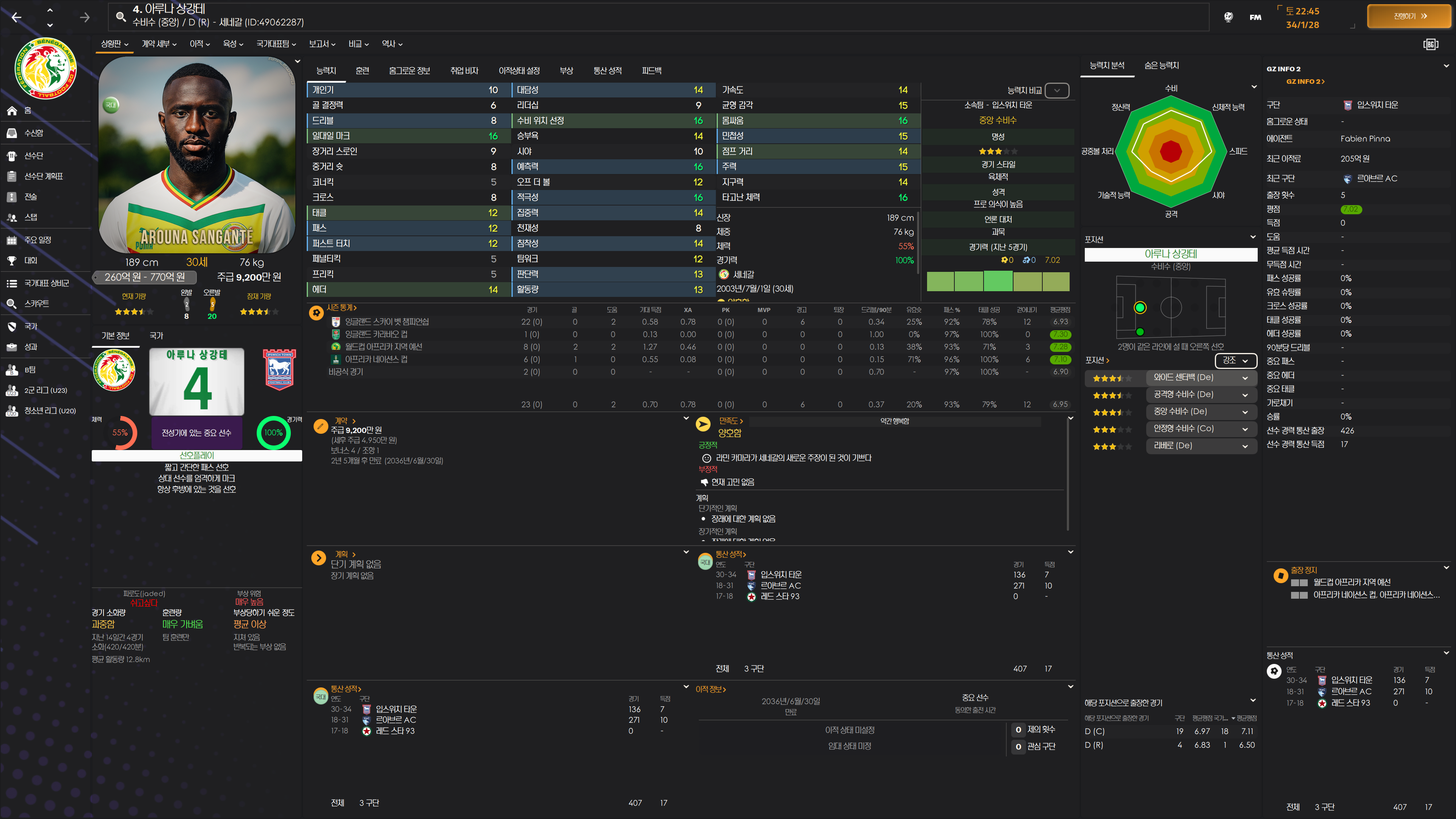Open the Tactics sidebar icon
The height and width of the screenshot is (819, 1456).
point(12,197)
